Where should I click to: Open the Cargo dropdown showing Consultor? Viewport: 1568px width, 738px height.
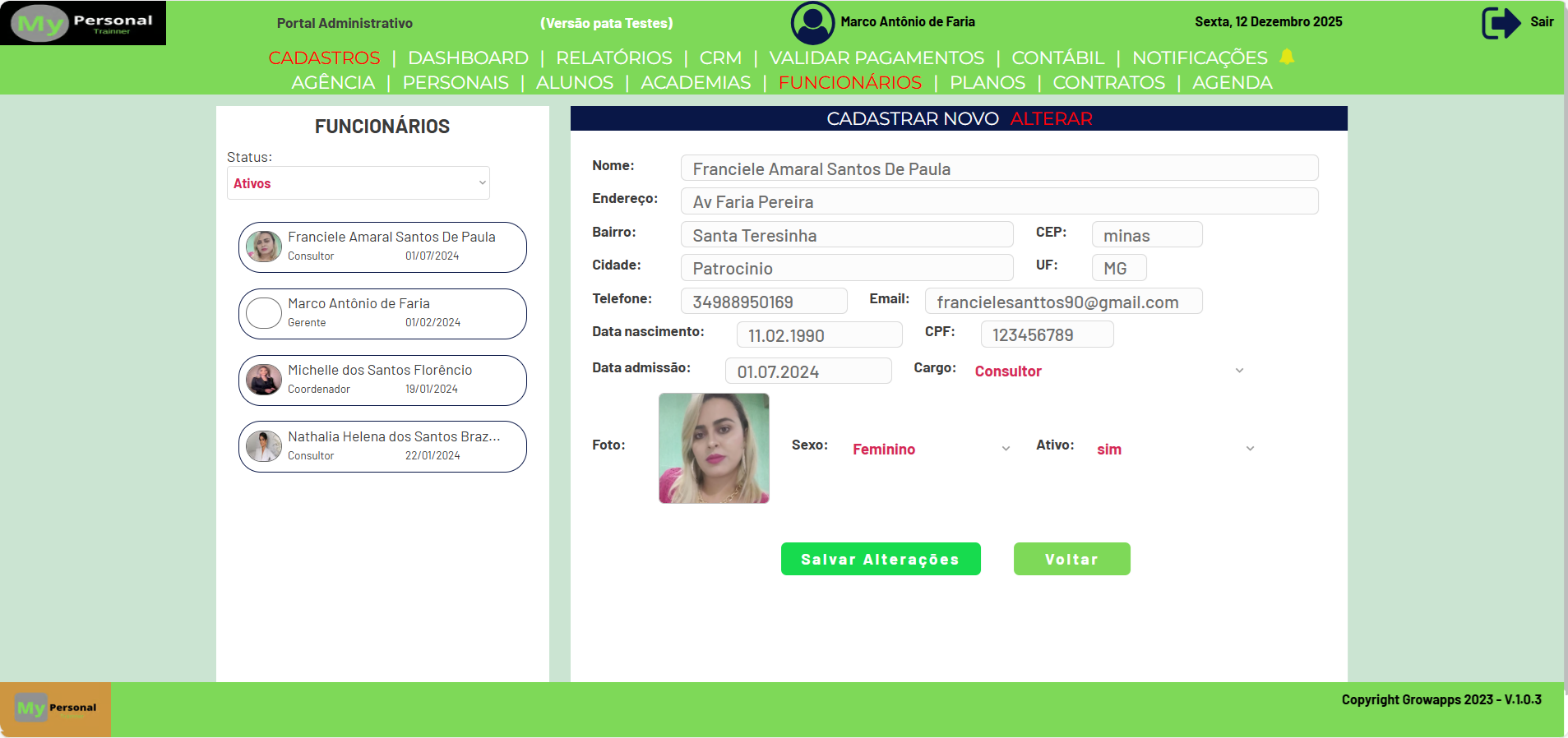coord(1108,371)
